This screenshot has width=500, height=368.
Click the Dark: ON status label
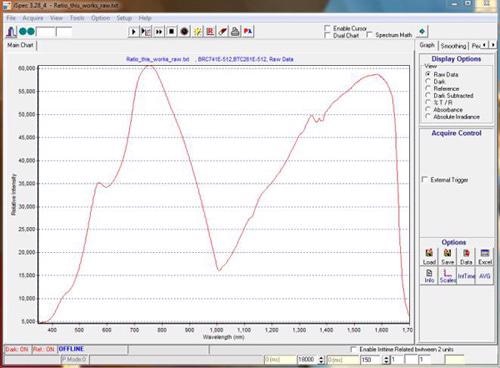pos(17,349)
